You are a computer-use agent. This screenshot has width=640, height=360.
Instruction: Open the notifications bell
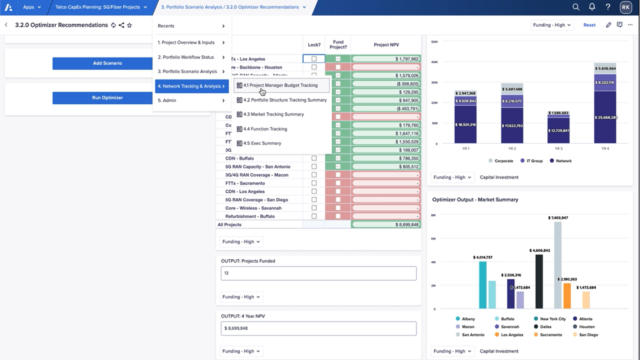click(x=592, y=7)
